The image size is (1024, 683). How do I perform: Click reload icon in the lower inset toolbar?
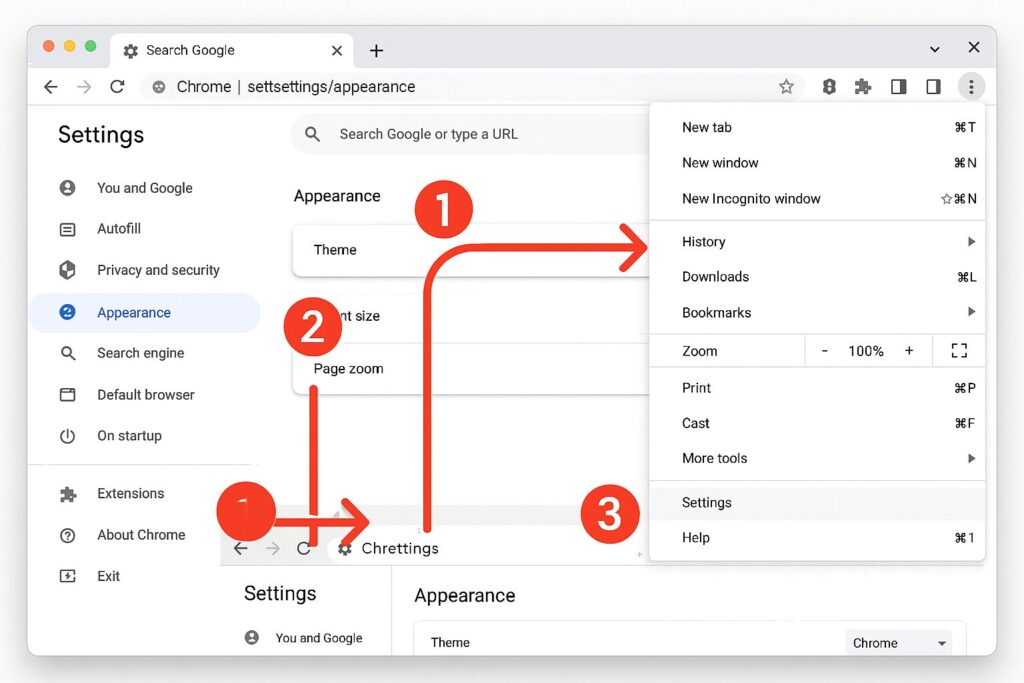click(x=303, y=548)
